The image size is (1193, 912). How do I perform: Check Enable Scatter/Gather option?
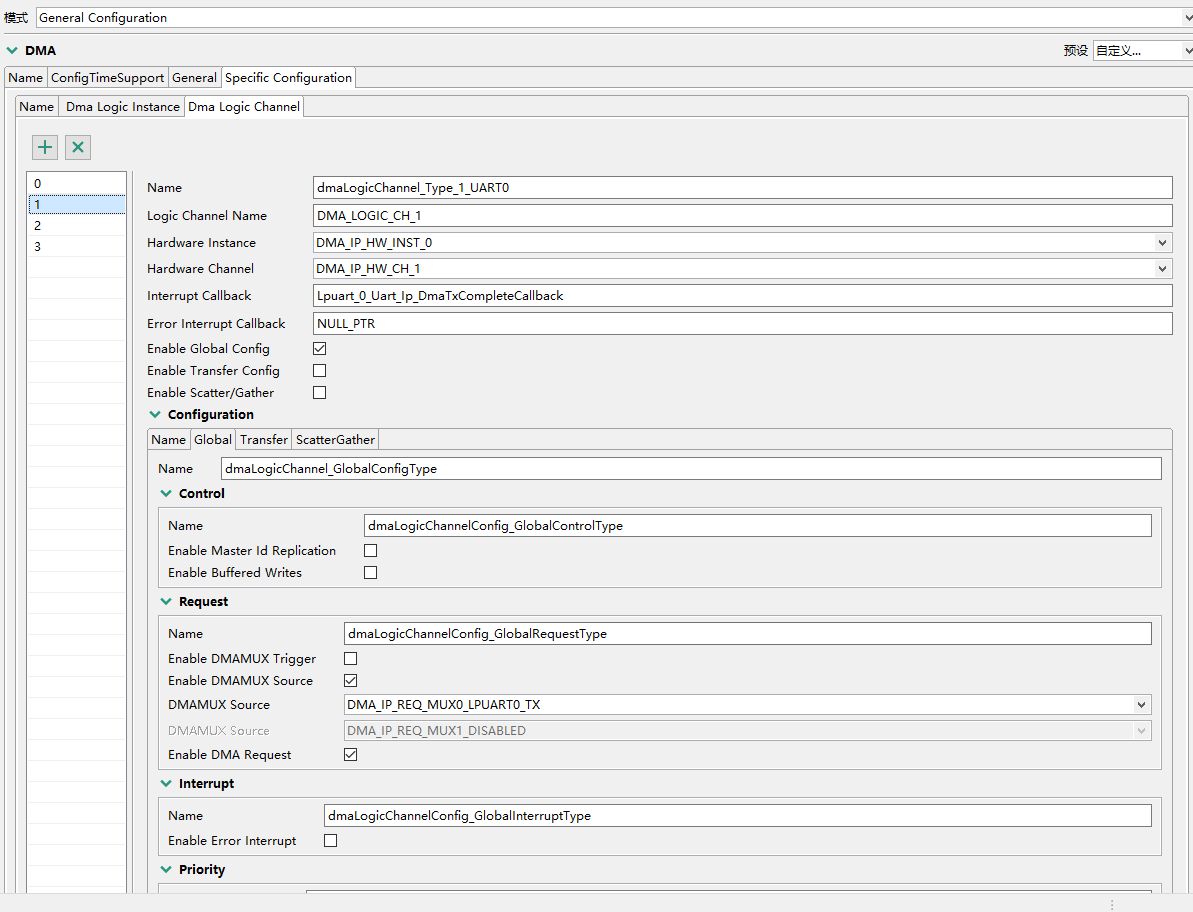pos(320,393)
